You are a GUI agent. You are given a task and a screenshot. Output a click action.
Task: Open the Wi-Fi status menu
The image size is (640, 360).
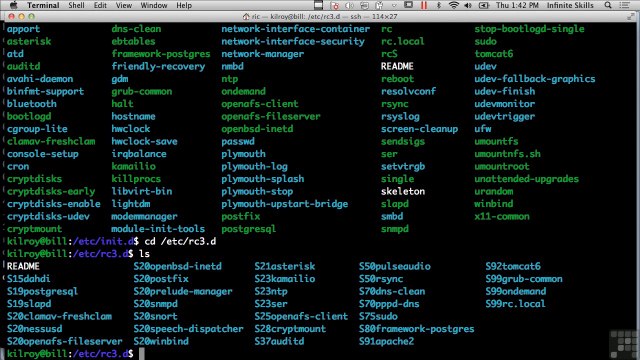(x=453, y=5)
